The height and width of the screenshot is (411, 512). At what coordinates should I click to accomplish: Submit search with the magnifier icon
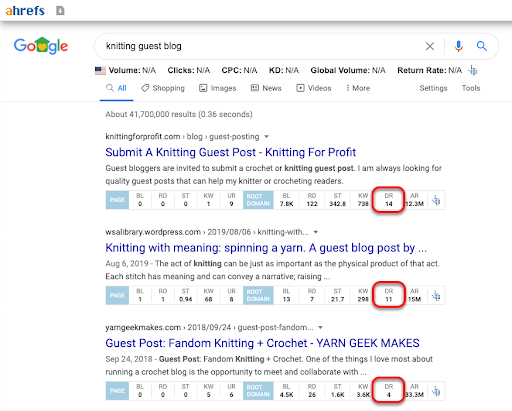click(x=481, y=46)
